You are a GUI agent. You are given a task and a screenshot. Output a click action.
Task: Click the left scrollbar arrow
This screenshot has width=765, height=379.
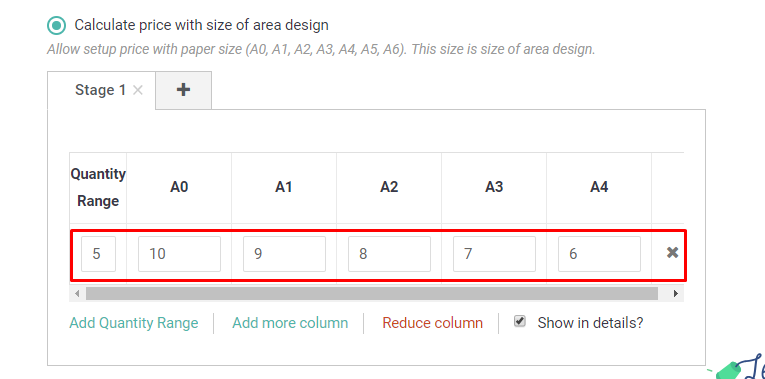click(77, 294)
